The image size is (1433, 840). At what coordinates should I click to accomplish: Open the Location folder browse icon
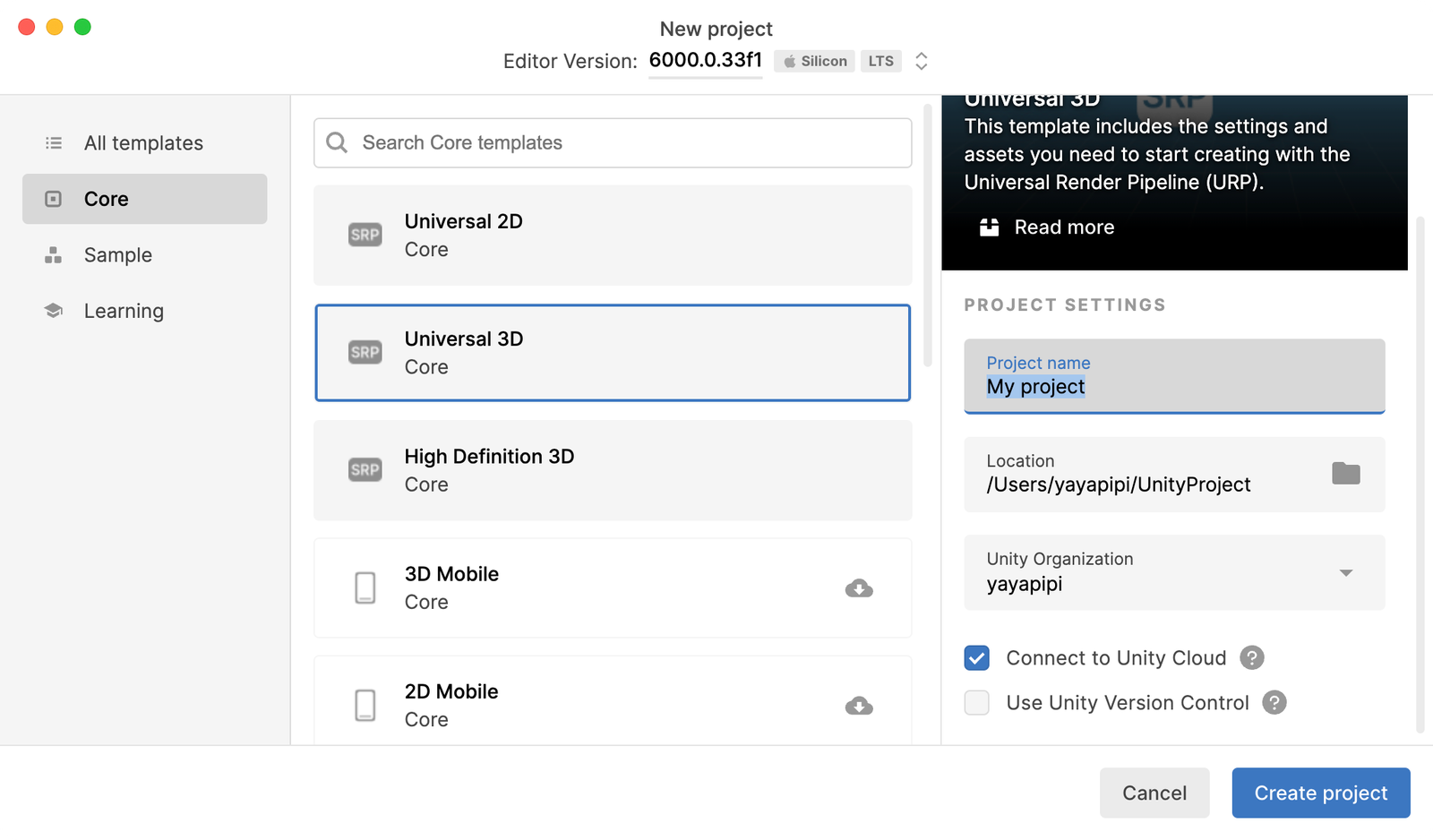tap(1345, 474)
